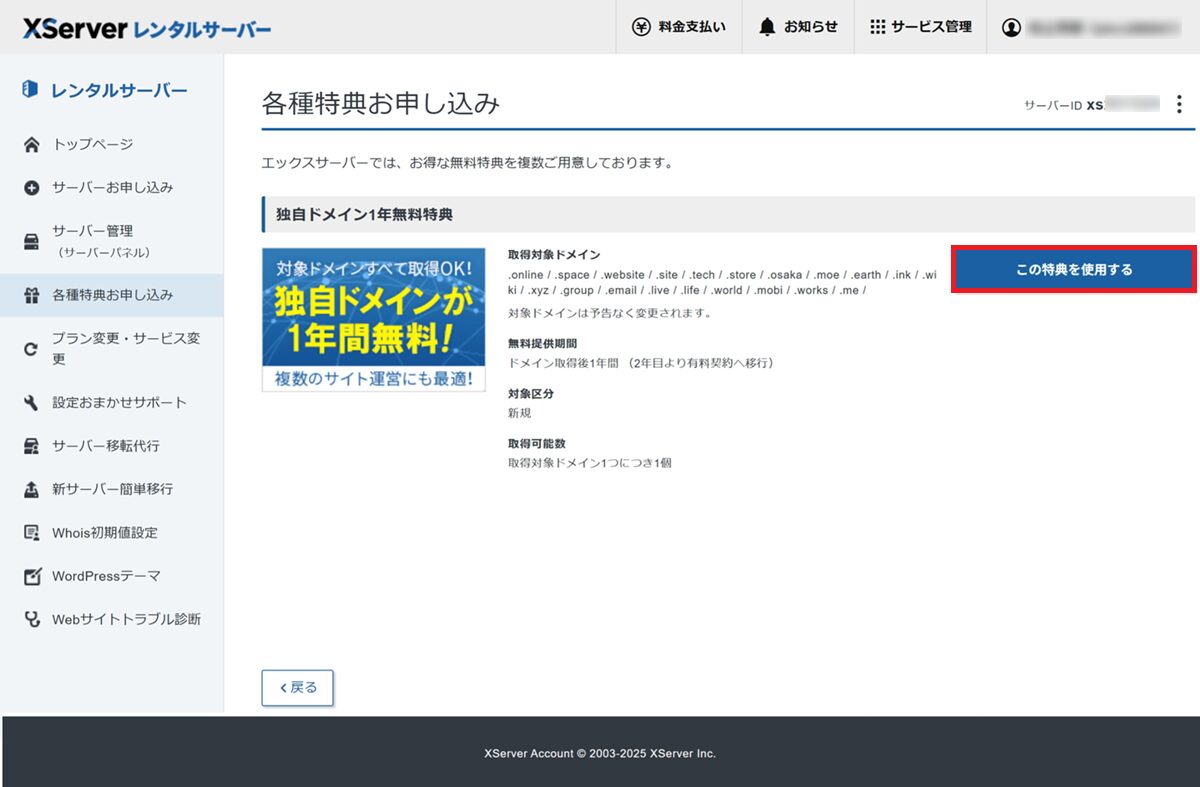Click the yen icon for 料金支払い
Screen dimensions: 1200x787
[x=642, y=27]
